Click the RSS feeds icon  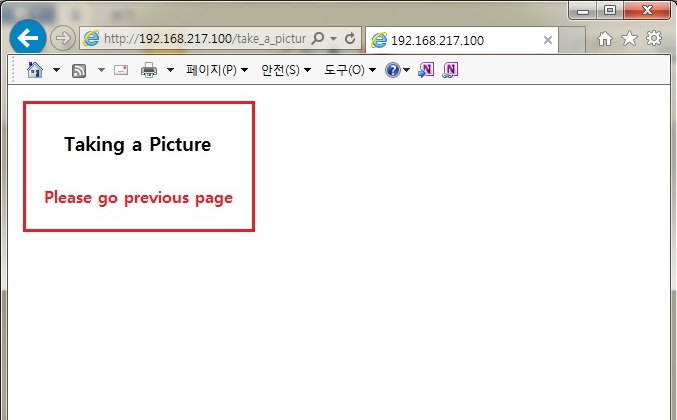(x=79, y=70)
